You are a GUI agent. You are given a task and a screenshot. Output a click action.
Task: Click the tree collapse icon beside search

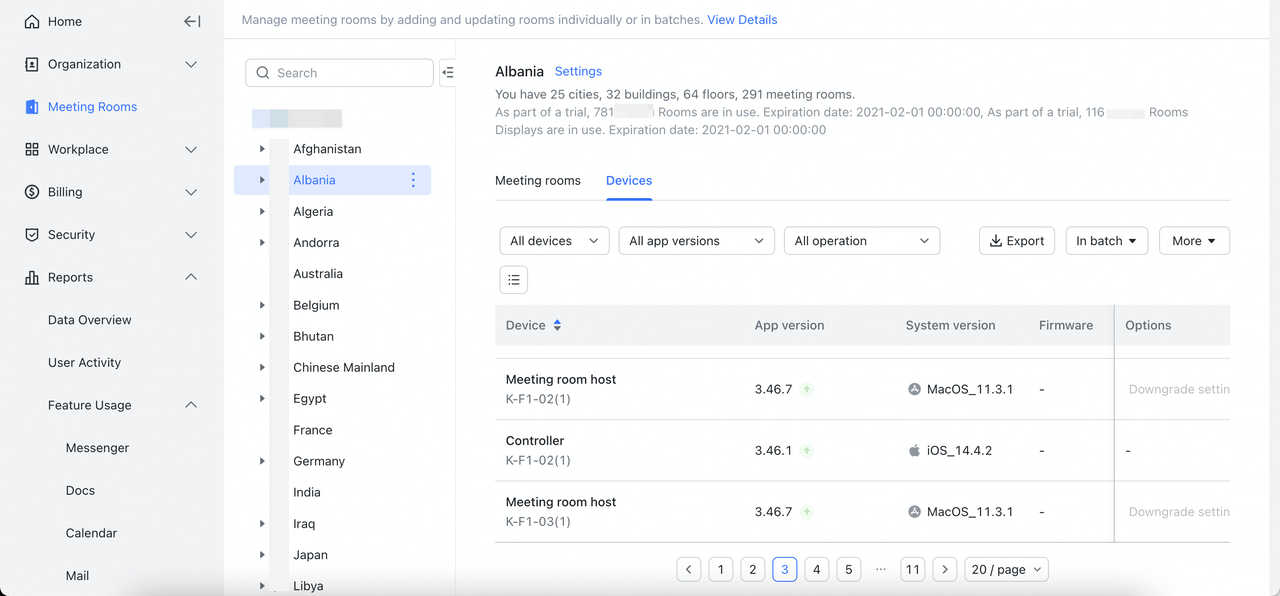pyautogui.click(x=448, y=72)
